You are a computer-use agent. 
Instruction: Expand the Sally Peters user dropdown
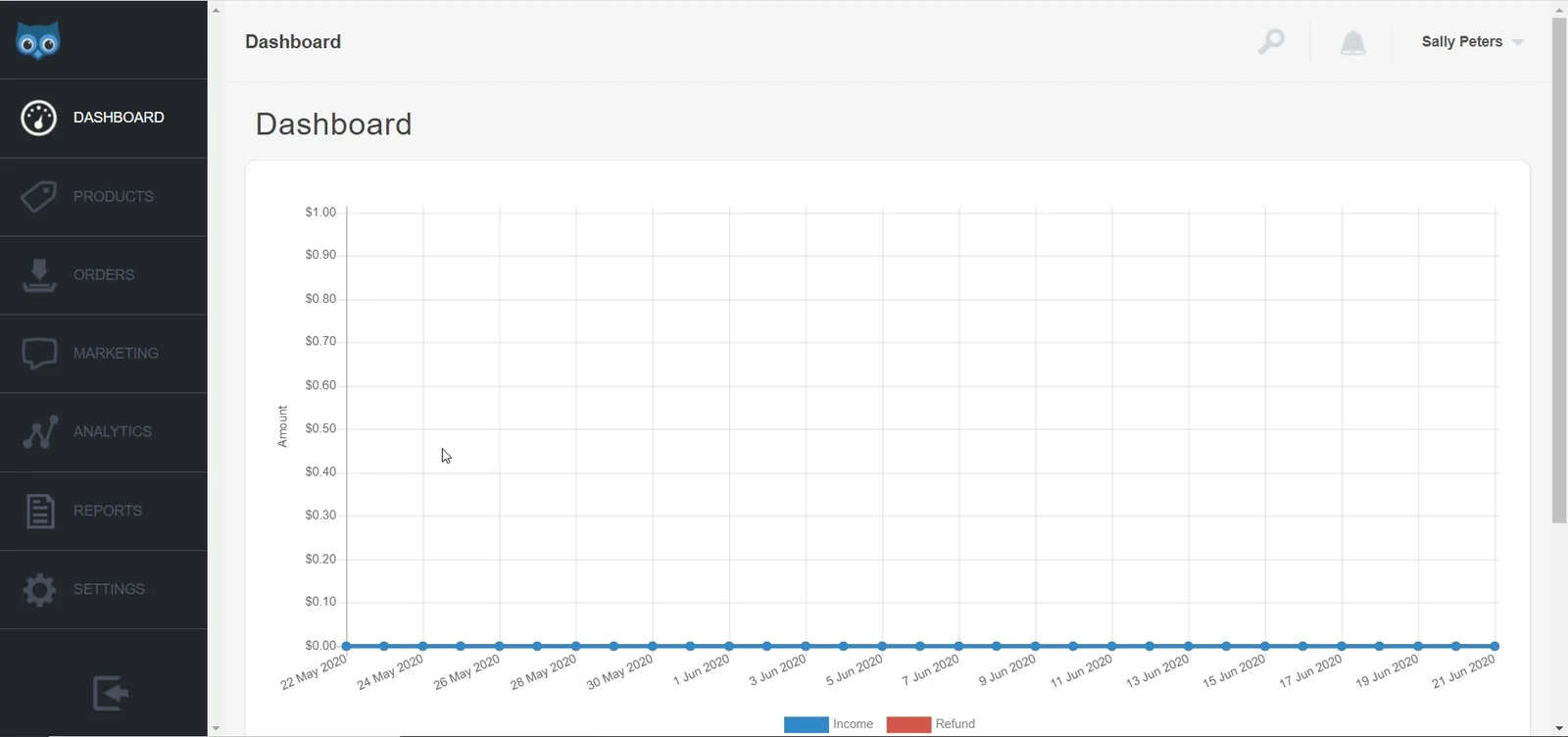(x=1472, y=42)
